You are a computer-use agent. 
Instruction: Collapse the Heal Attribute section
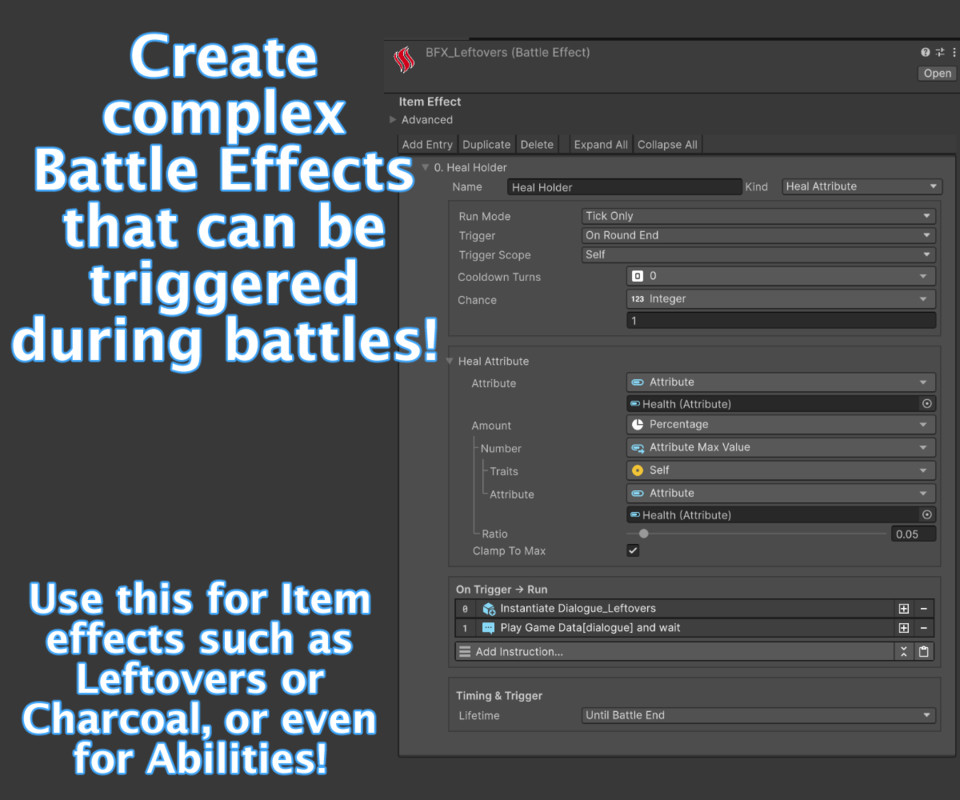[x=450, y=361]
